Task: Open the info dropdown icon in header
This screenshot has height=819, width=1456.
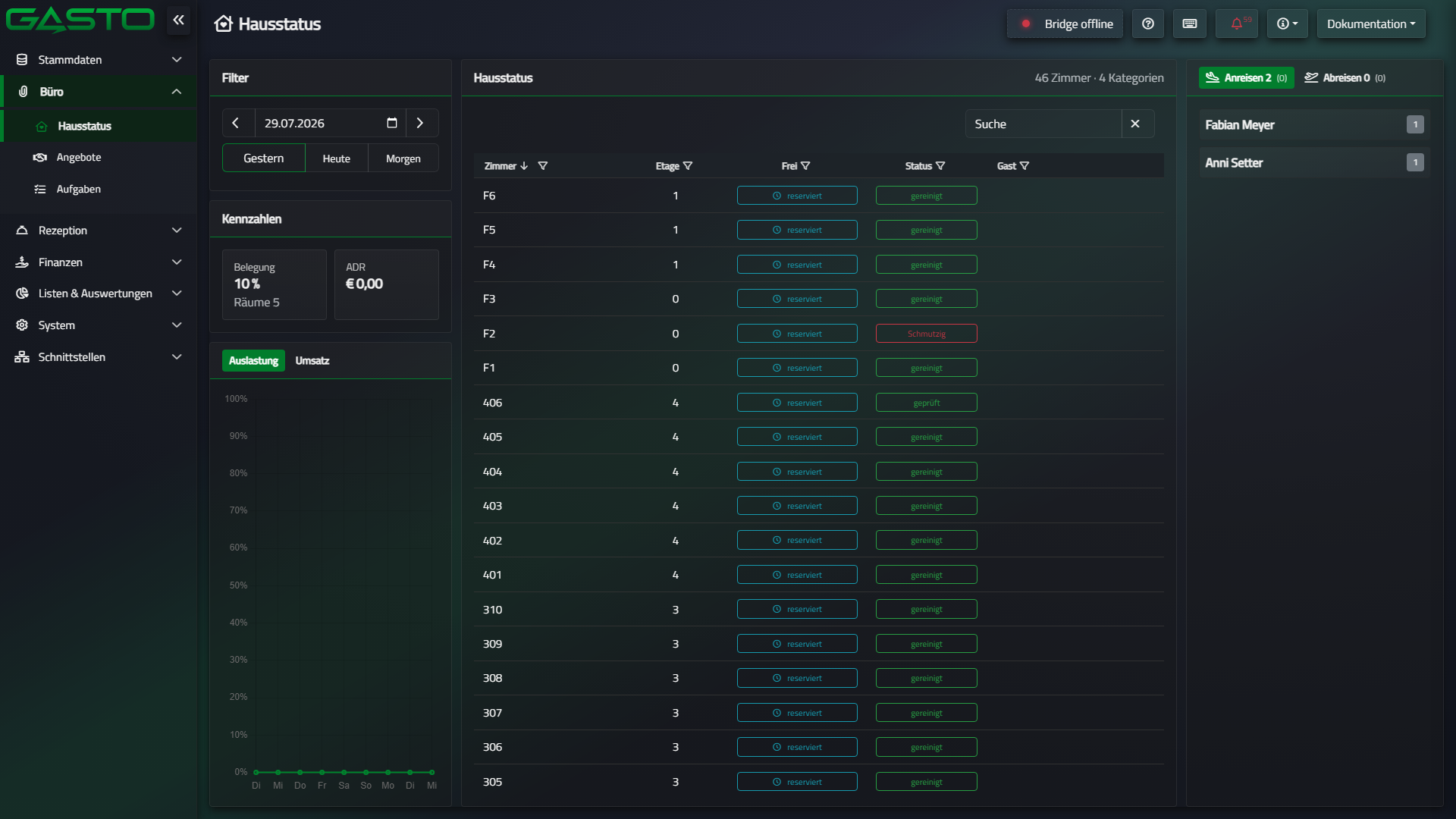Action: coord(1287,24)
